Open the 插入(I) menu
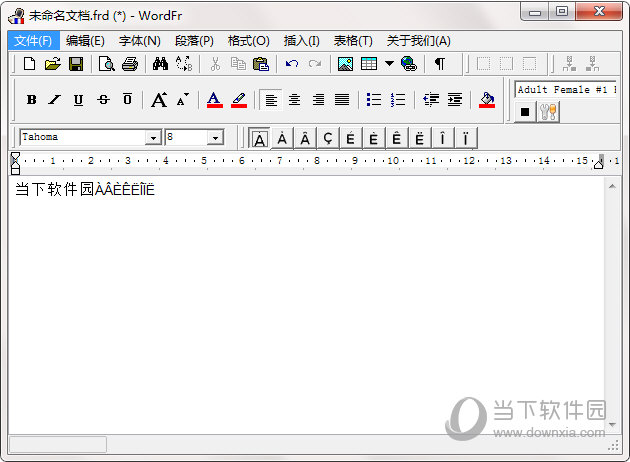The width and height of the screenshot is (630, 462). [301, 40]
